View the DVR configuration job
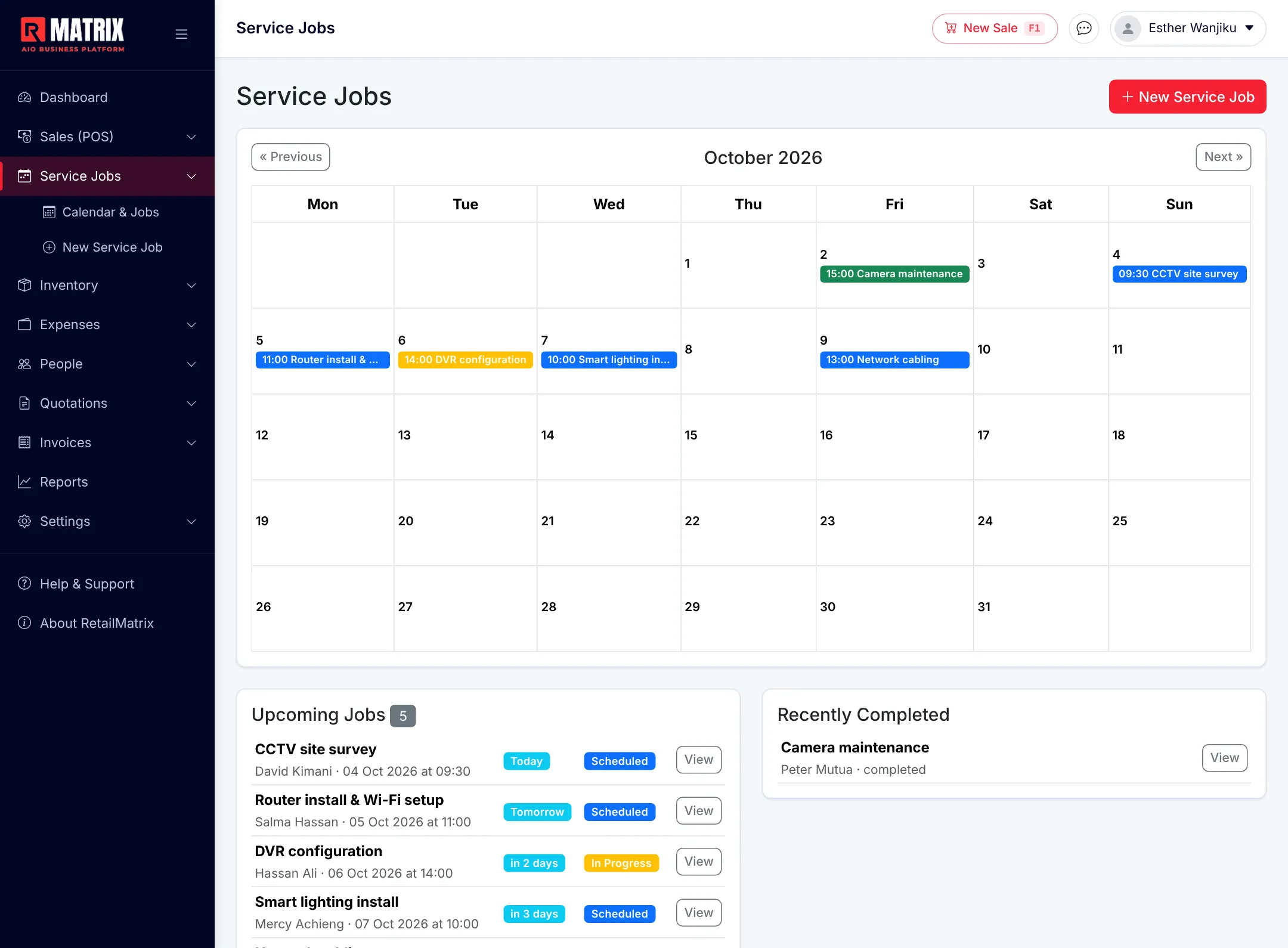 click(699, 862)
